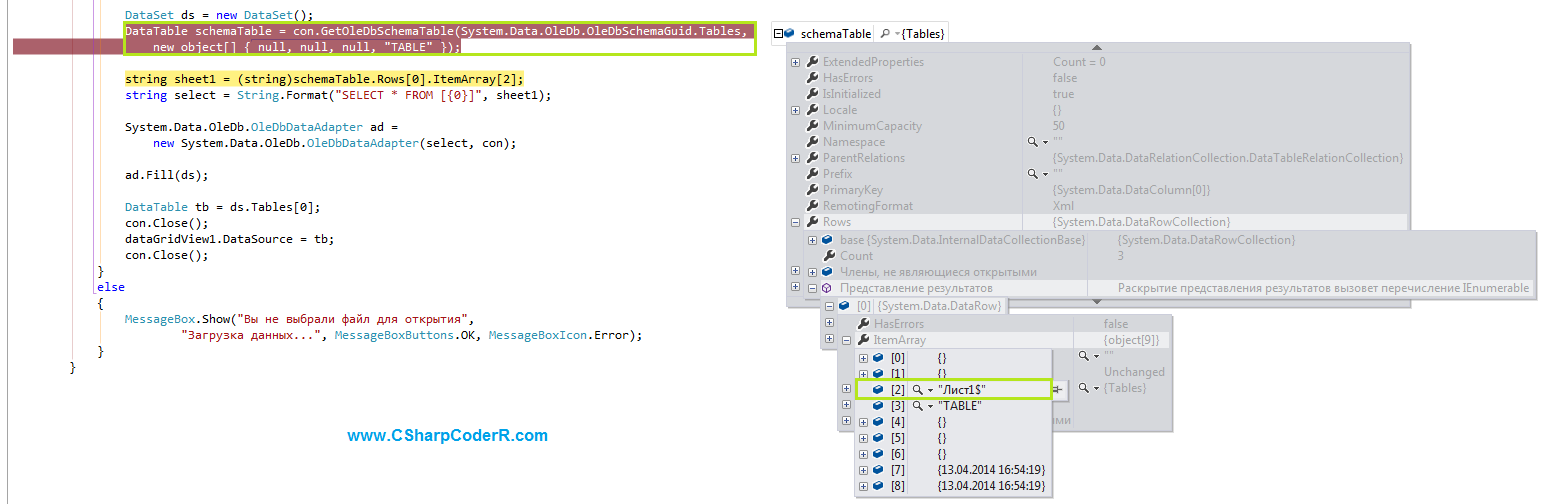Click the highlighted string sheet1 code line

[324, 79]
